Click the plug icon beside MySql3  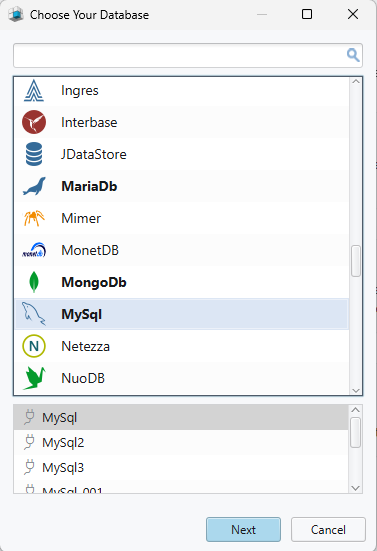click(x=30, y=467)
